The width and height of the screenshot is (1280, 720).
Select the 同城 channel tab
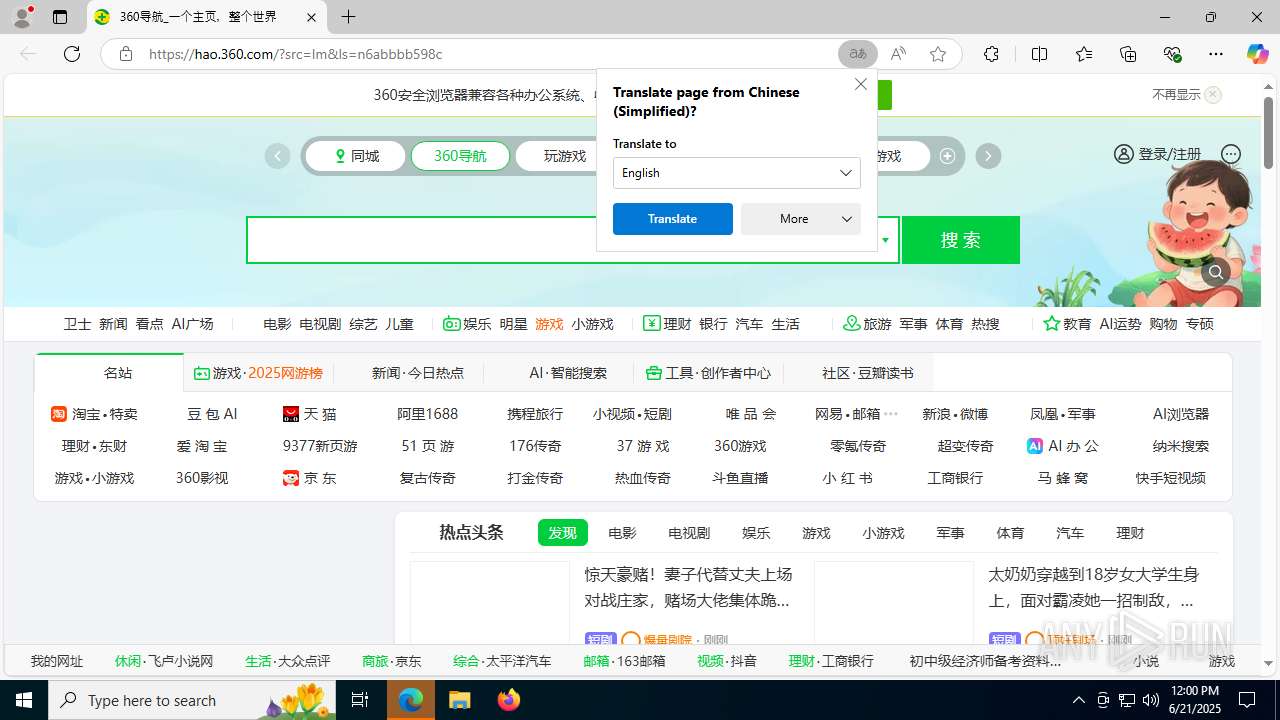point(356,156)
